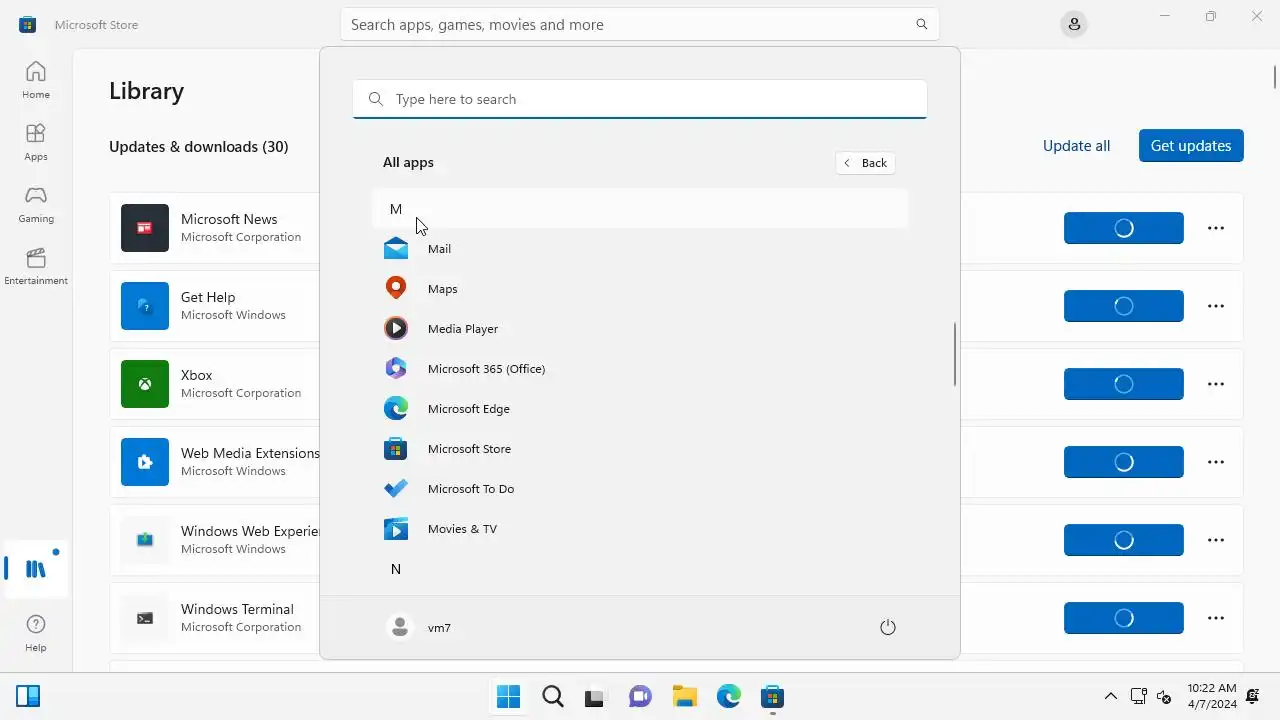Click Xbox update progress button

click(1124, 384)
